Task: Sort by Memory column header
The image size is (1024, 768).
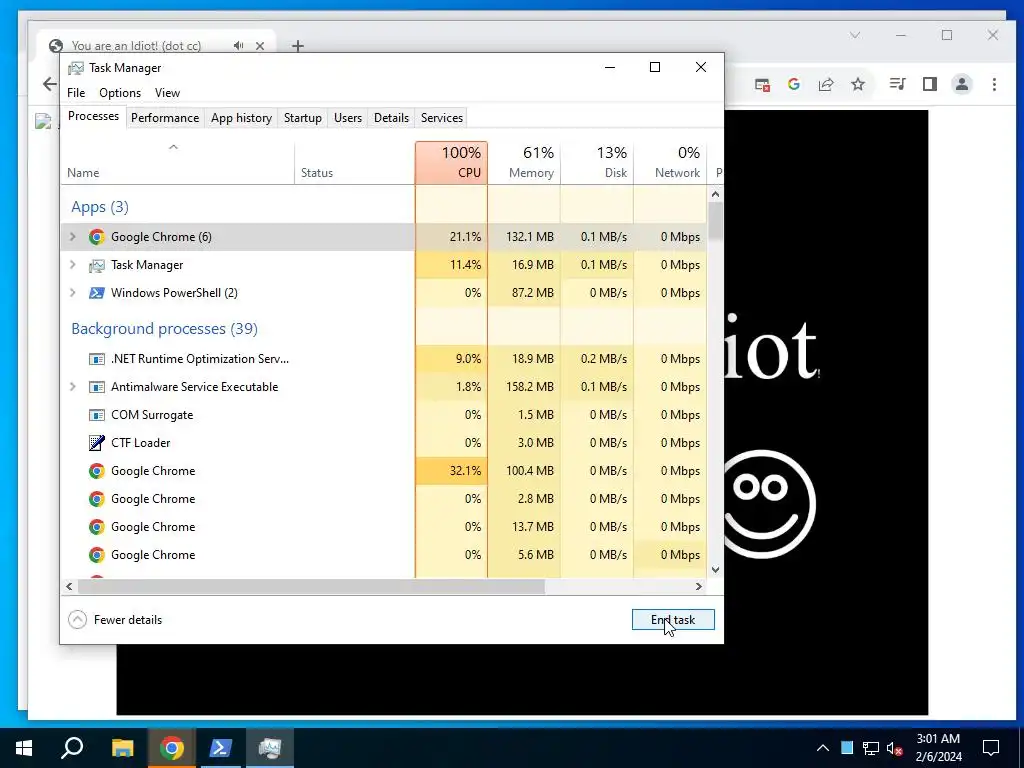Action: pos(524,163)
